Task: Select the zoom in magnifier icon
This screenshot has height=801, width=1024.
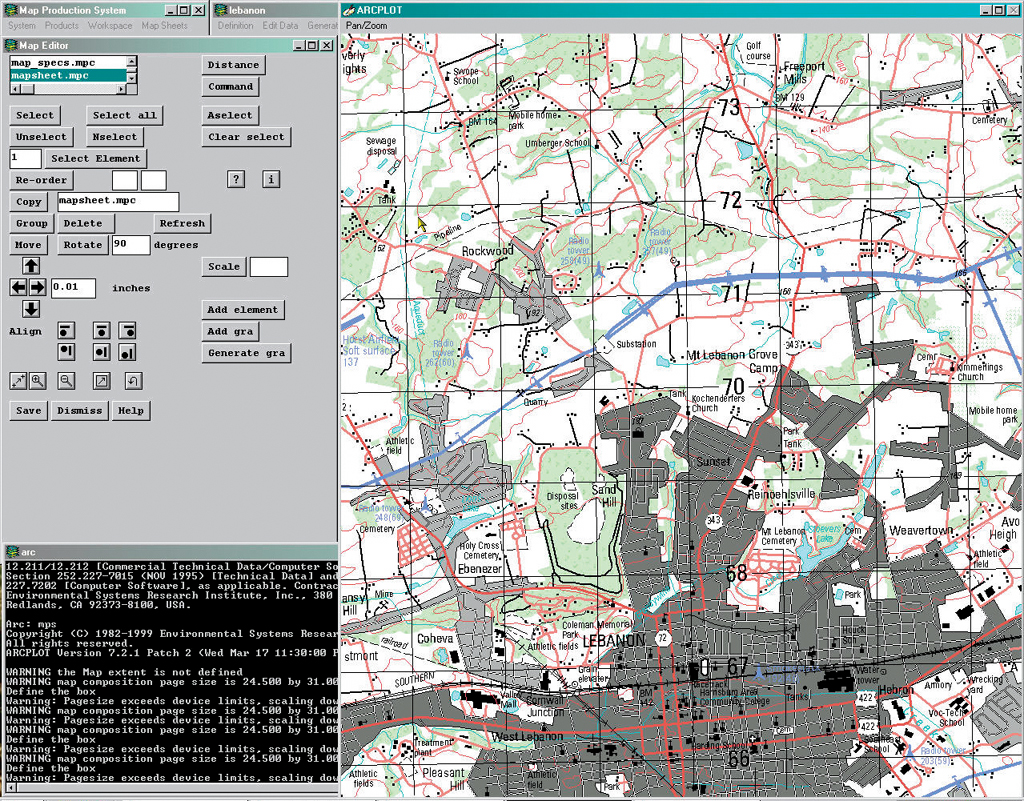Action: pyautogui.click(x=38, y=380)
